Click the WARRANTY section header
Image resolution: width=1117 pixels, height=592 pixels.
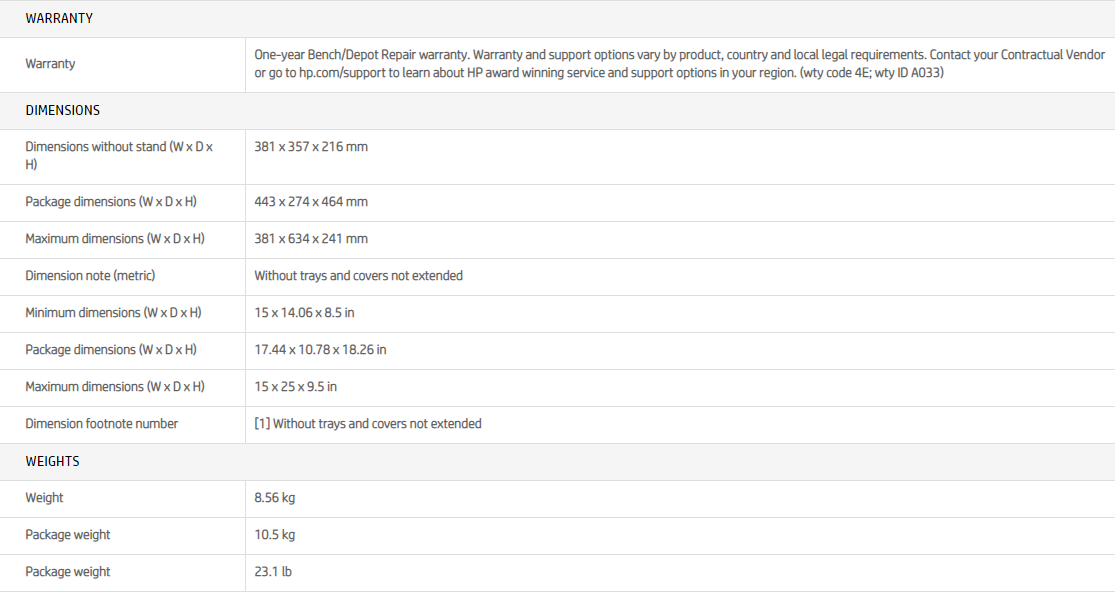(59, 19)
